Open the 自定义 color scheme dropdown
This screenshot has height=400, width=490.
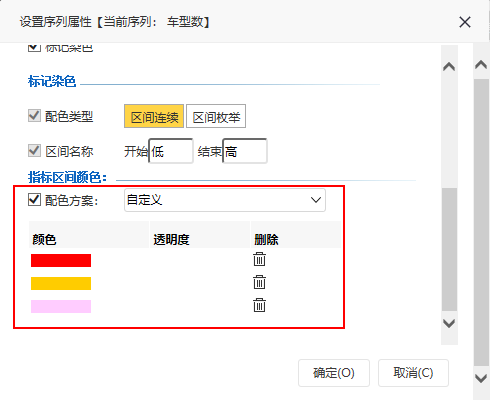point(225,200)
